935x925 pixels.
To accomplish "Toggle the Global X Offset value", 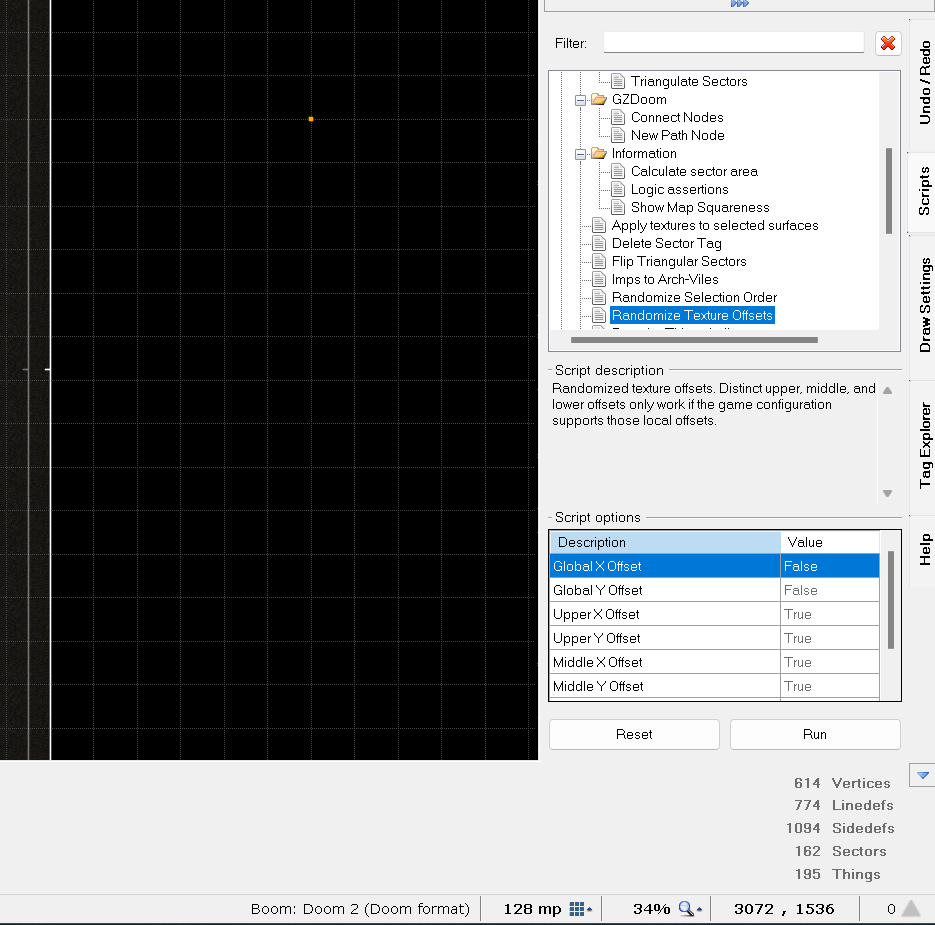I will pos(829,566).
